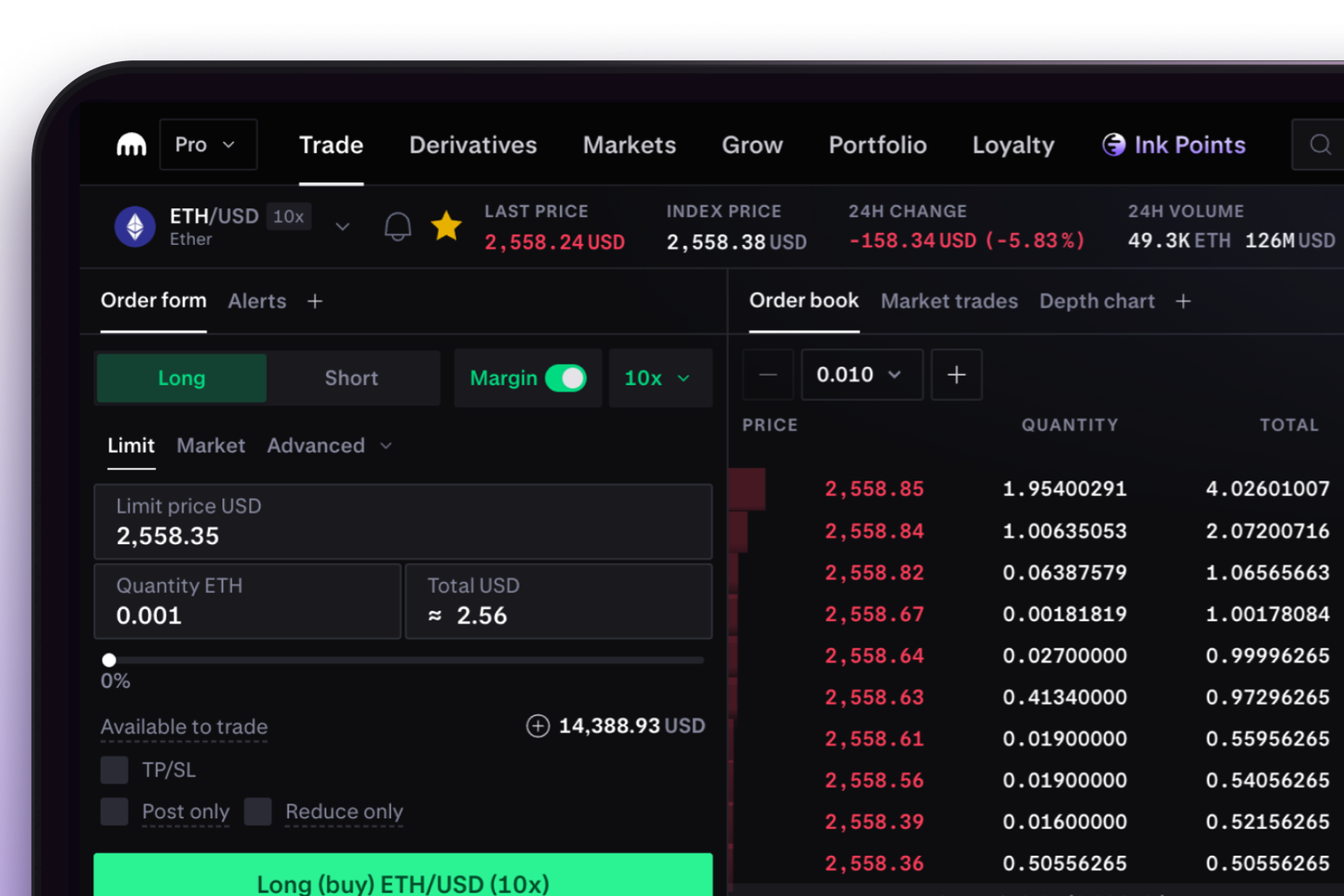Open the Pro mode dropdown
The image size is (1344, 896).
pos(208,144)
